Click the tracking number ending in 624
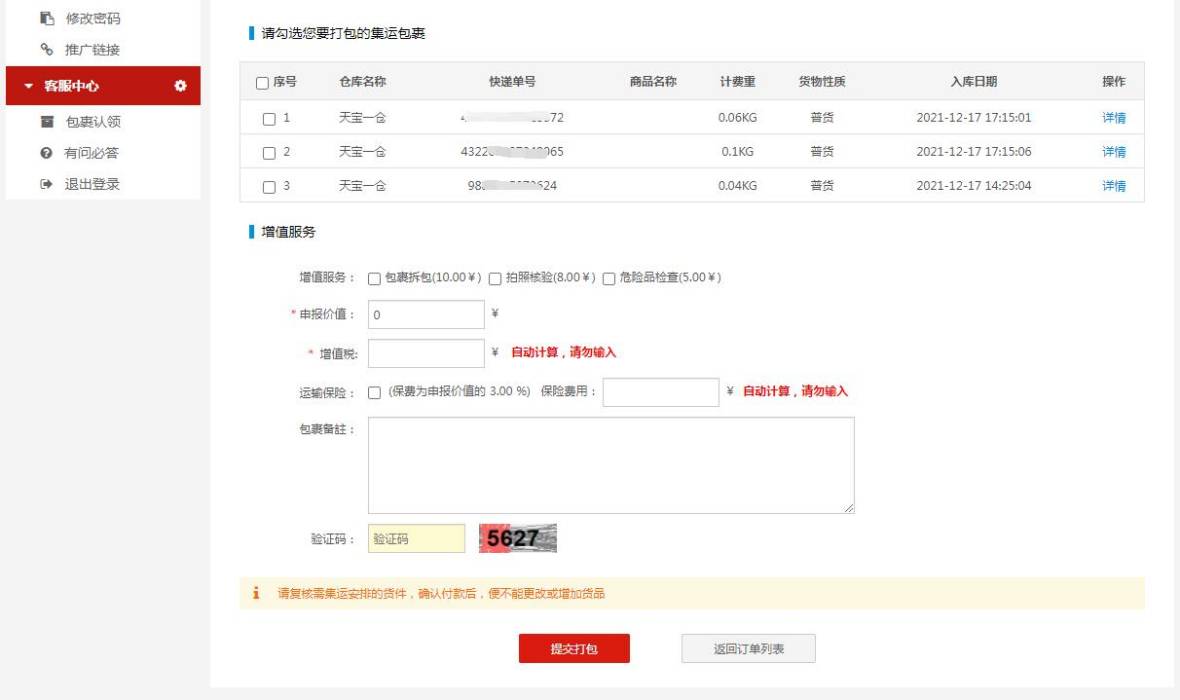The width and height of the screenshot is (1180, 700). pos(512,185)
